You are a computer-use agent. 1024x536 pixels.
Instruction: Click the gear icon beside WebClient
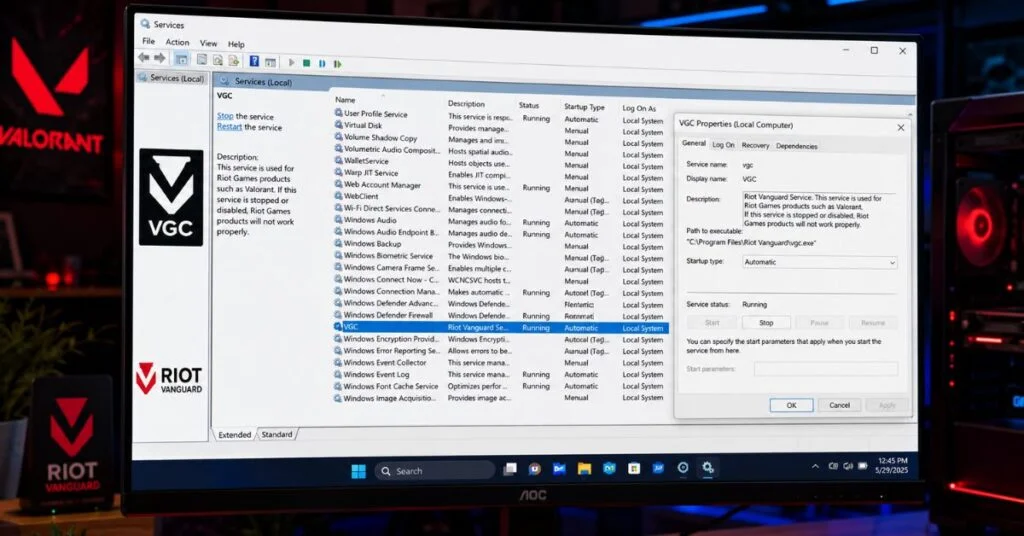(x=338, y=195)
